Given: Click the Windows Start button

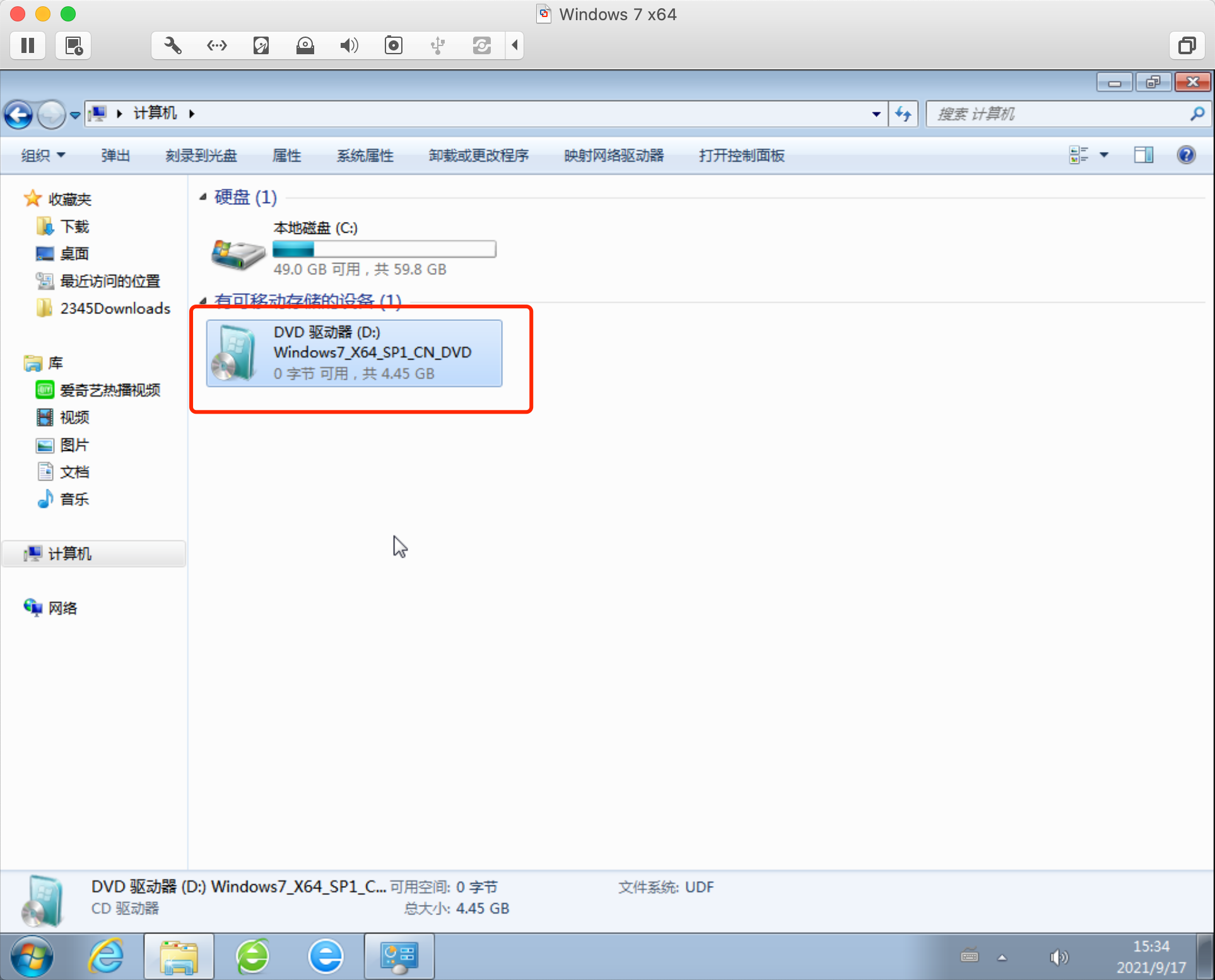Looking at the screenshot, I should tap(32, 957).
